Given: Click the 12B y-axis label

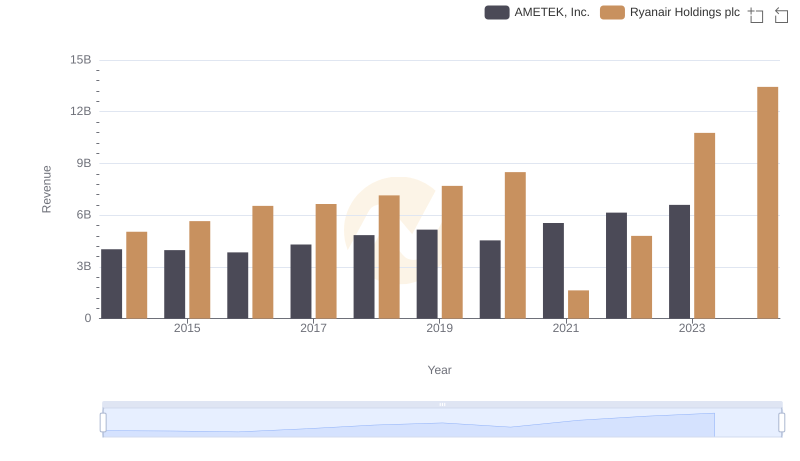Looking at the screenshot, I should pos(81,111).
